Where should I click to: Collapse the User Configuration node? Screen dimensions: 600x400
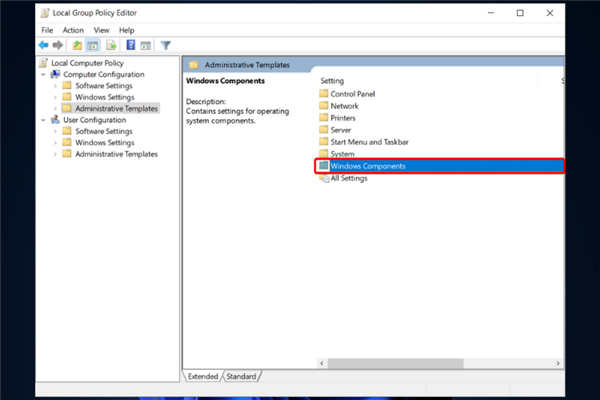(43, 120)
